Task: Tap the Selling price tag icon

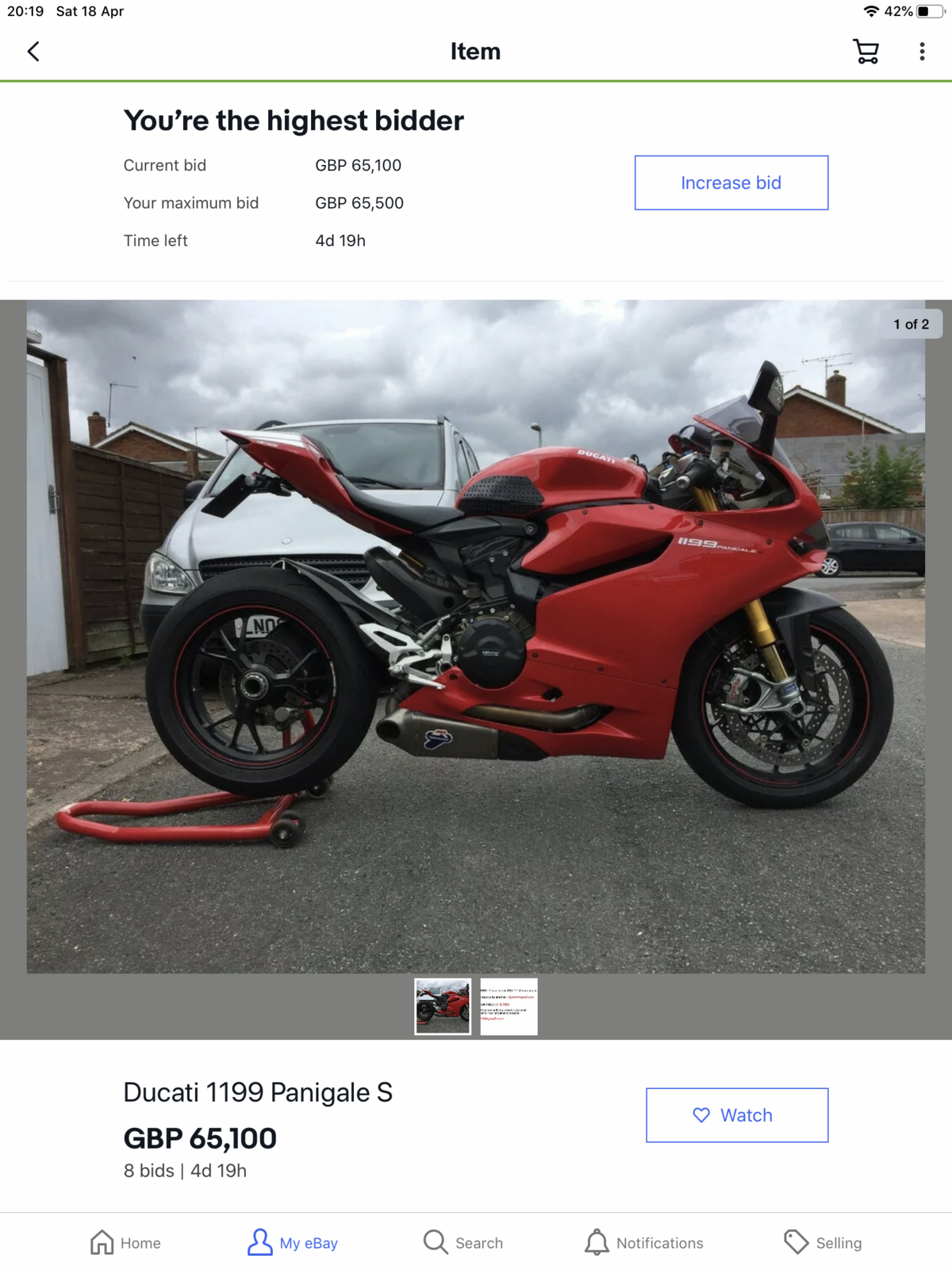Action: pos(796,1242)
